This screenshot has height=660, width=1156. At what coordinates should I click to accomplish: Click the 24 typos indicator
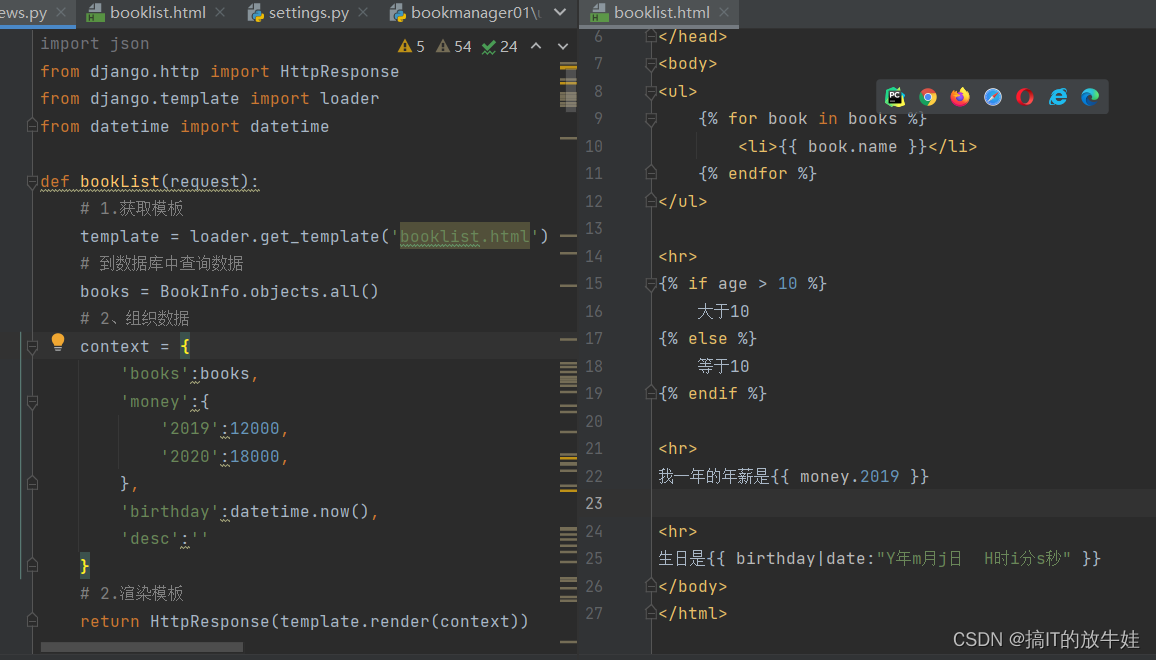(x=499, y=46)
